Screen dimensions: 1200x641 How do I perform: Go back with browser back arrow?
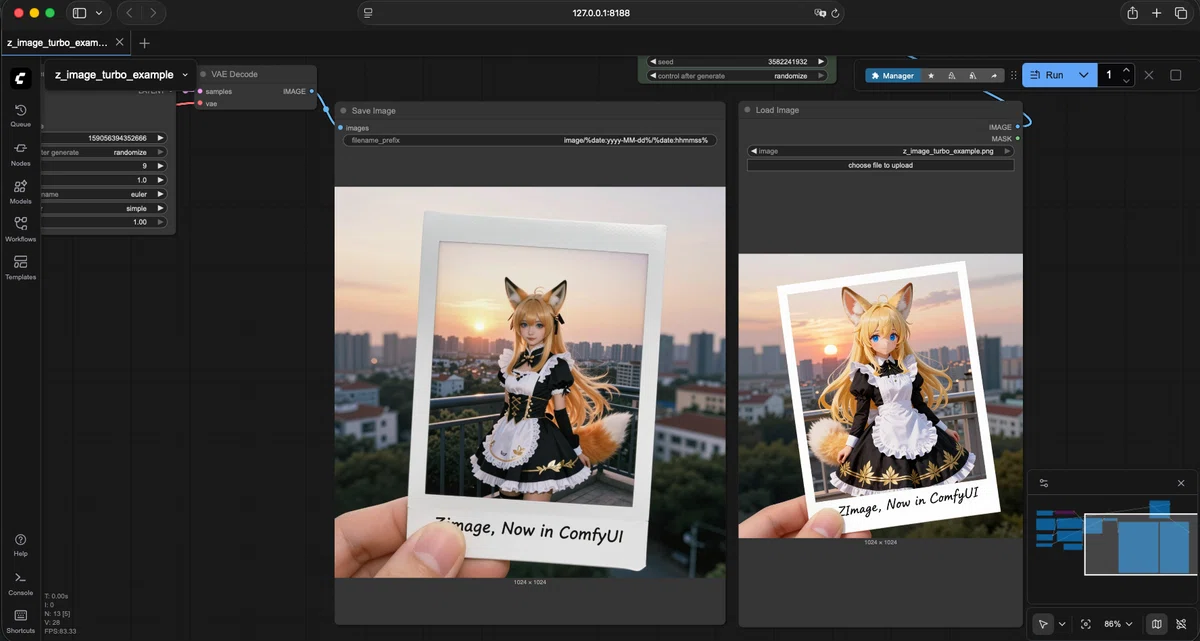point(129,13)
